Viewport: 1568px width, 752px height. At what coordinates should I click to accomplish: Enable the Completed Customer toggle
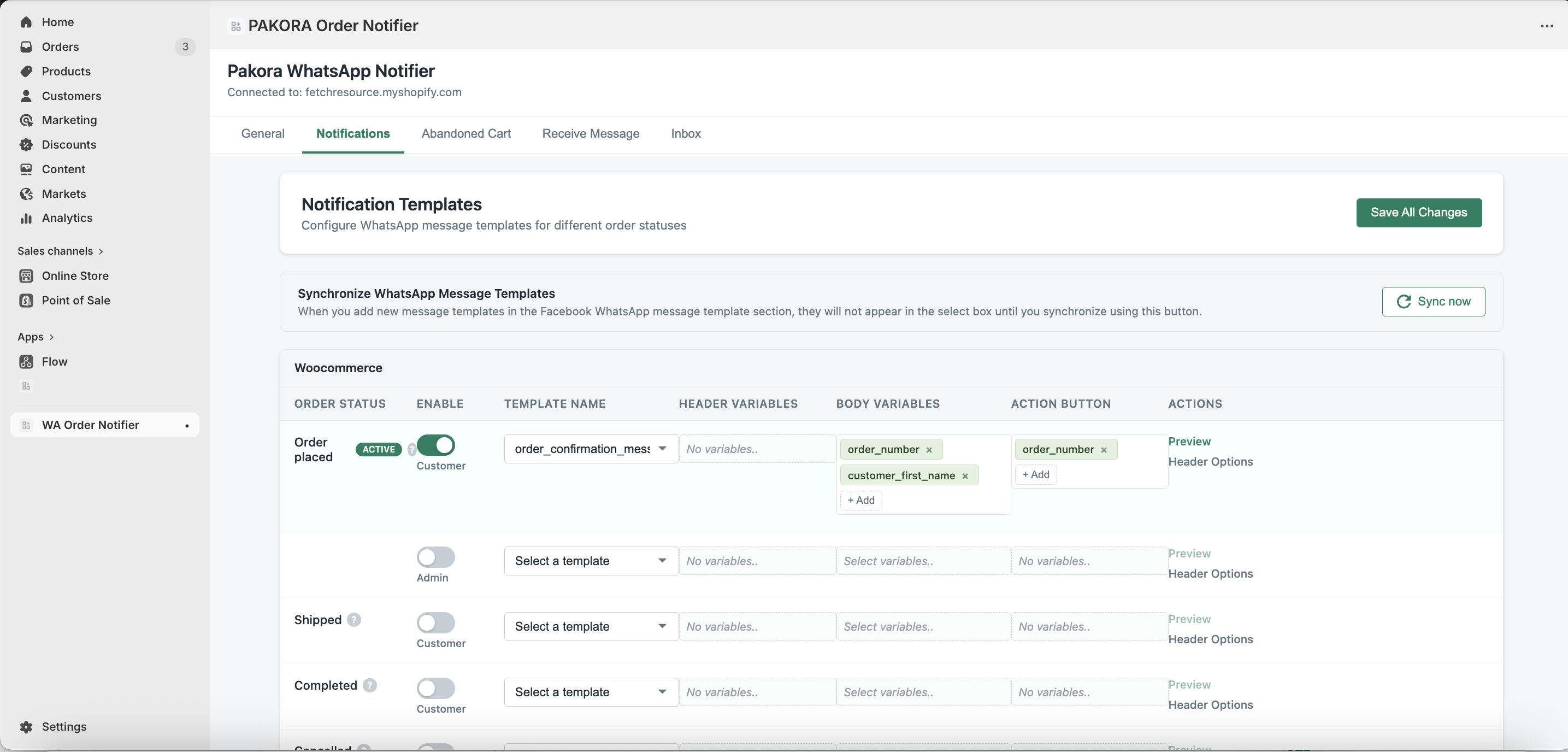[x=436, y=689]
